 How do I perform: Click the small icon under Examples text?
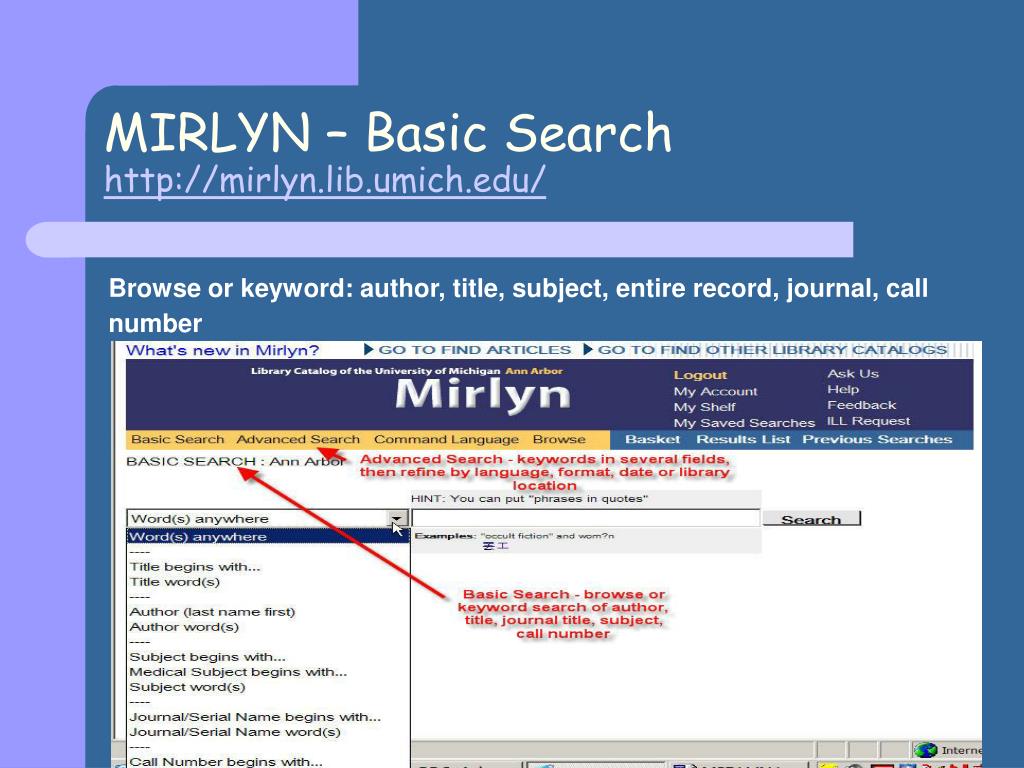[x=495, y=546]
